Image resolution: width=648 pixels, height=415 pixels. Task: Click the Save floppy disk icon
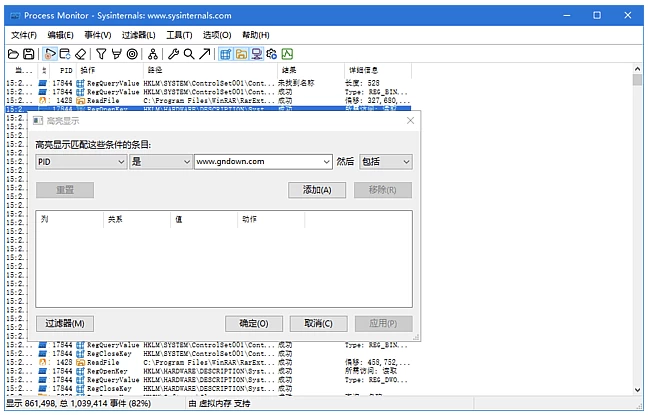[29, 54]
